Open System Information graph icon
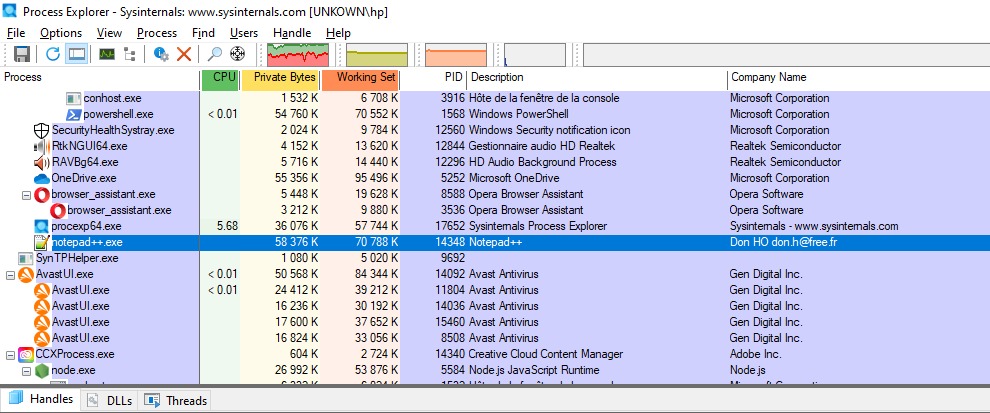The height and width of the screenshot is (413, 990). [x=107, y=54]
